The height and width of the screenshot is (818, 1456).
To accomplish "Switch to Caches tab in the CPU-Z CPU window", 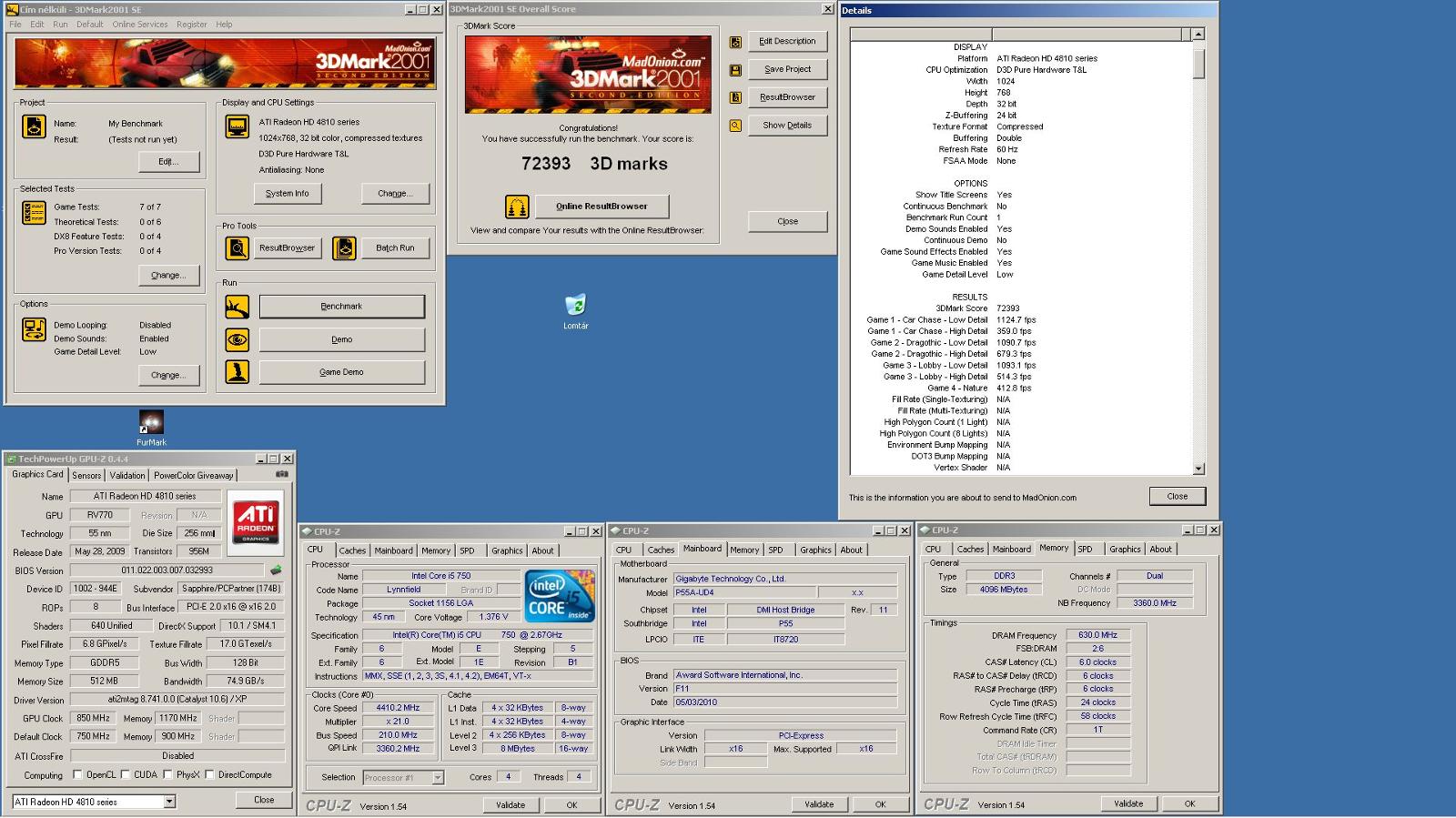I will point(352,550).
